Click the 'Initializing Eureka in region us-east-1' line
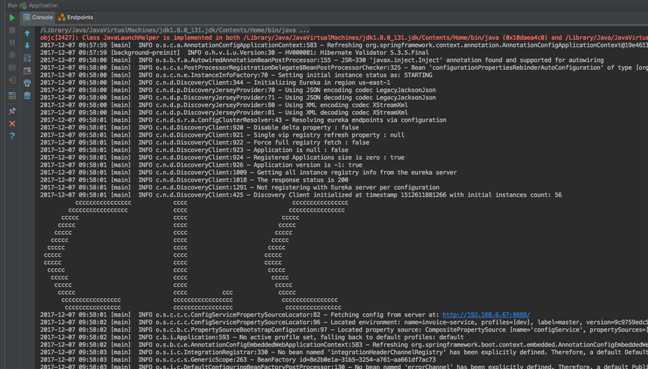Screen dimensions: 648x369 [x=215, y=83]
